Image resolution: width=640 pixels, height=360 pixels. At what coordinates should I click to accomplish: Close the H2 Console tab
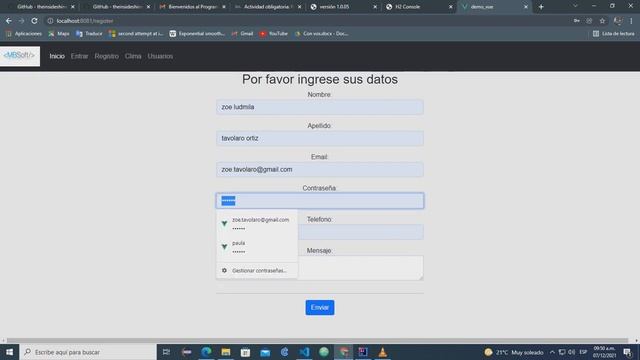pos(451,7)
